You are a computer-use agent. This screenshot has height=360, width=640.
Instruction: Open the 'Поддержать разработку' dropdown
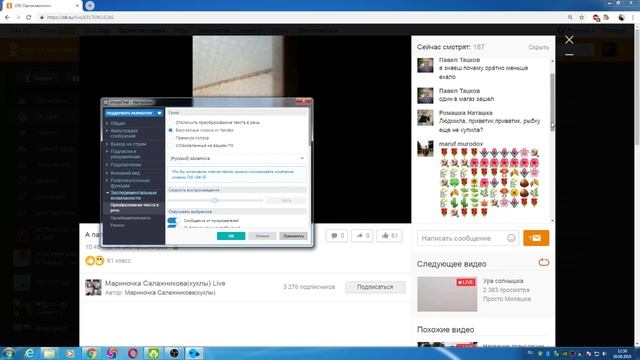click(x=134, y=113)
